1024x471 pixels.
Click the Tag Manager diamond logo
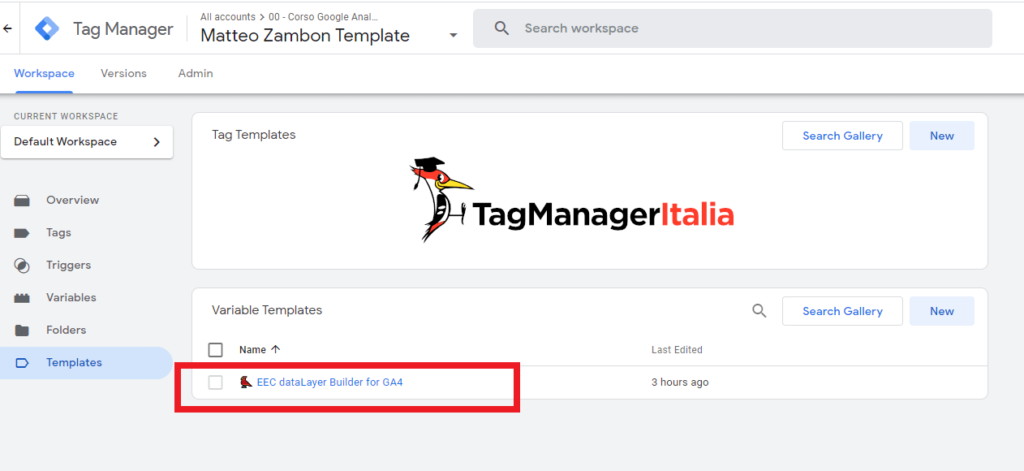[x=47, y=29]
